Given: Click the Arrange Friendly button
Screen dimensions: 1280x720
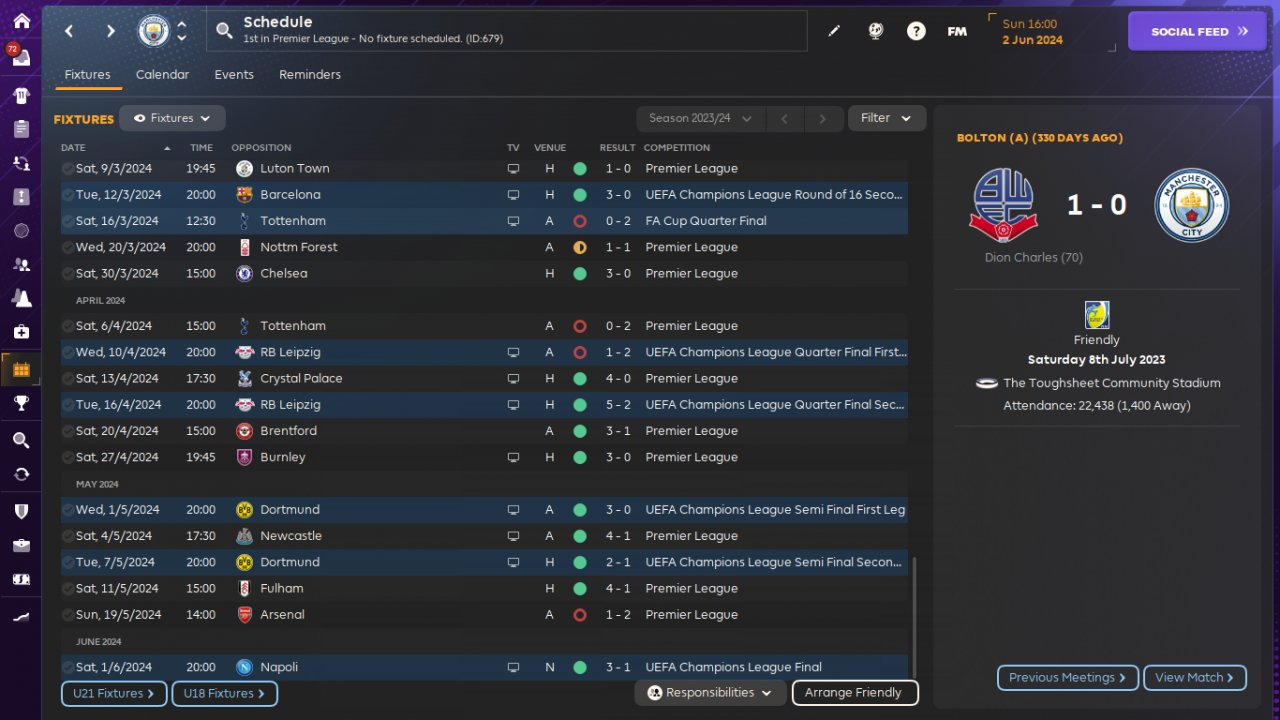Looking at the screenshot, I should click(854, 693).
